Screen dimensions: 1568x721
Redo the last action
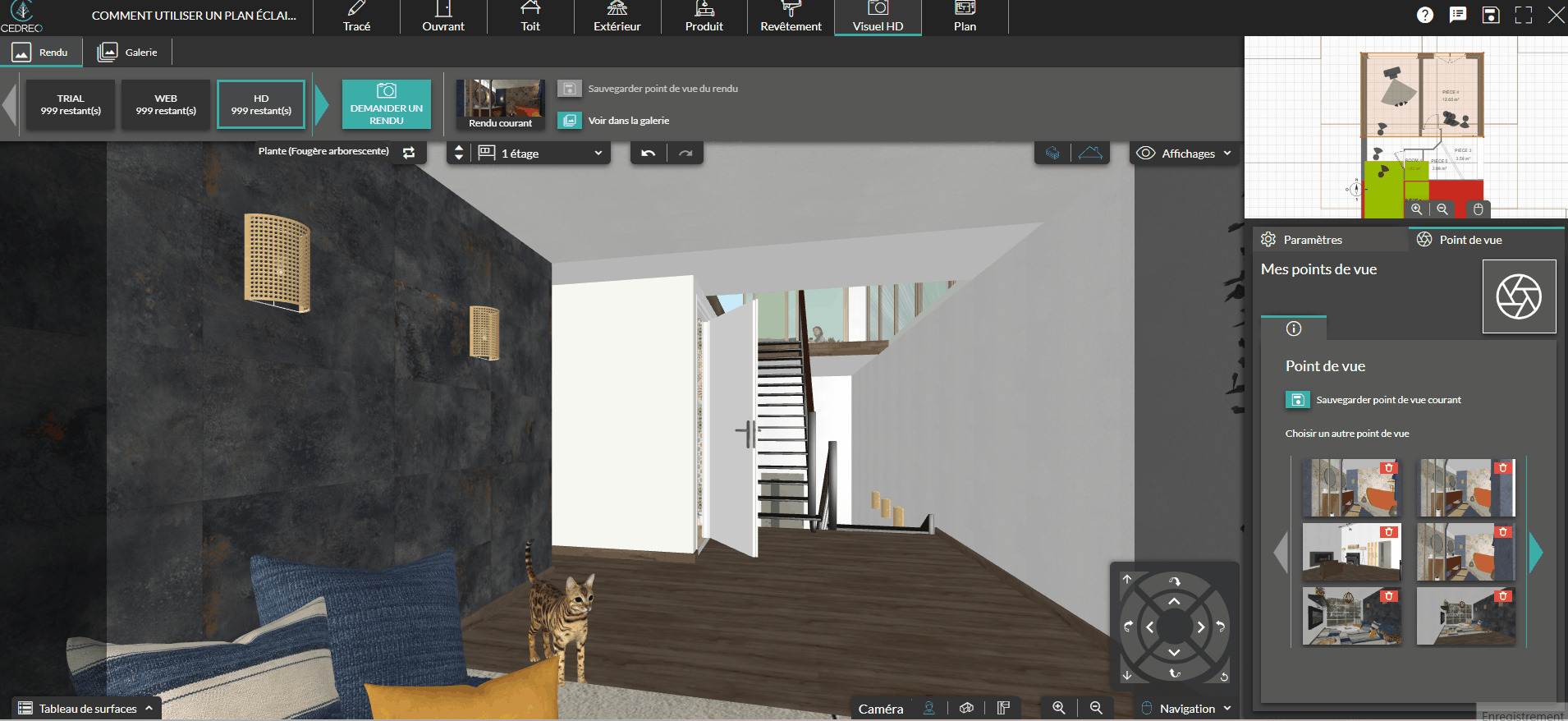tap(685, 154)
